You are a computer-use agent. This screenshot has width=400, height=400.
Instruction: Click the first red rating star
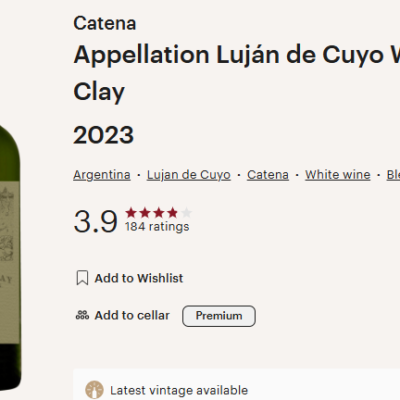click(x=131, y=212)
